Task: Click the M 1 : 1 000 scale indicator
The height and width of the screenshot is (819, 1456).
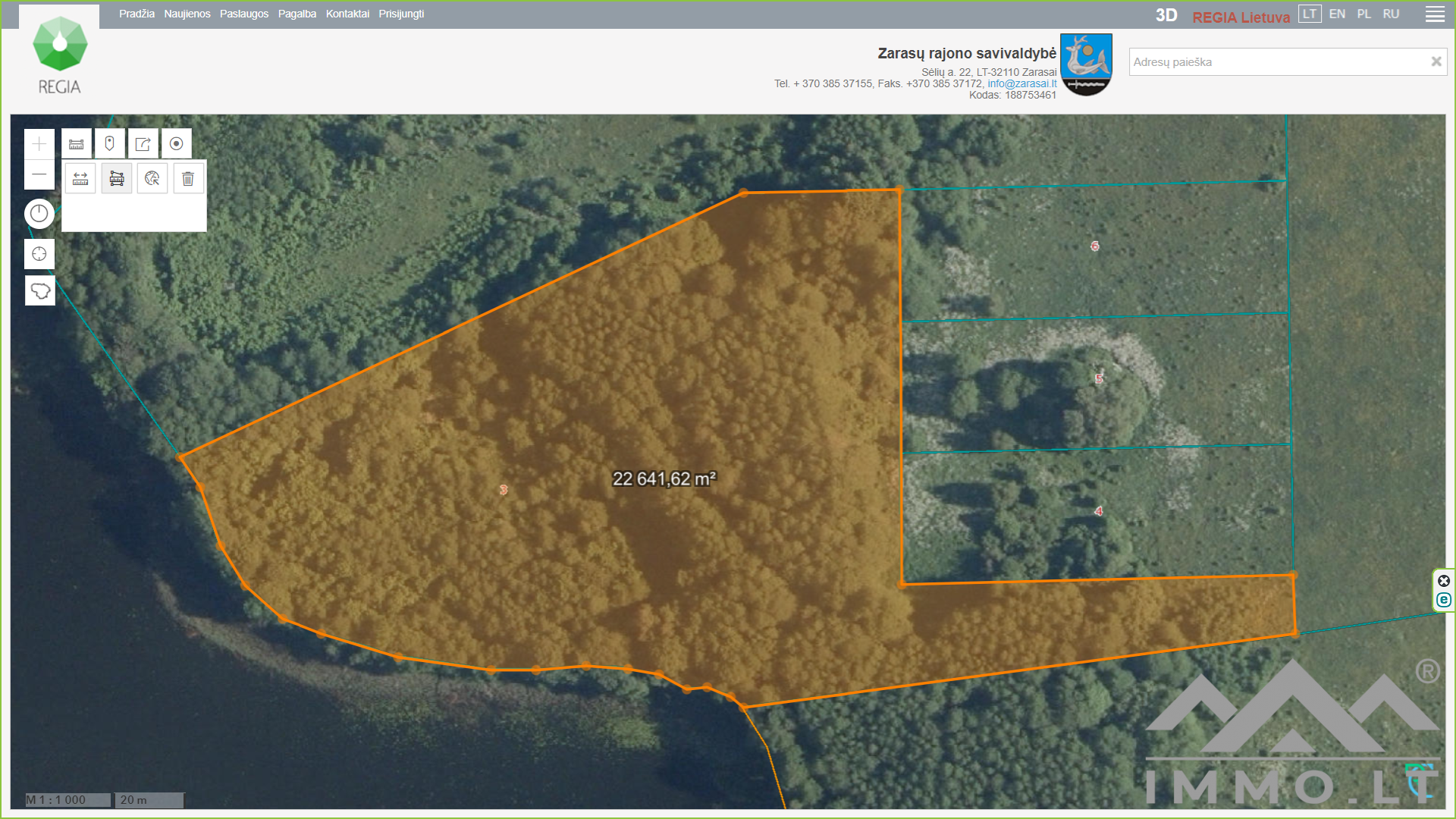Action: 68,800
